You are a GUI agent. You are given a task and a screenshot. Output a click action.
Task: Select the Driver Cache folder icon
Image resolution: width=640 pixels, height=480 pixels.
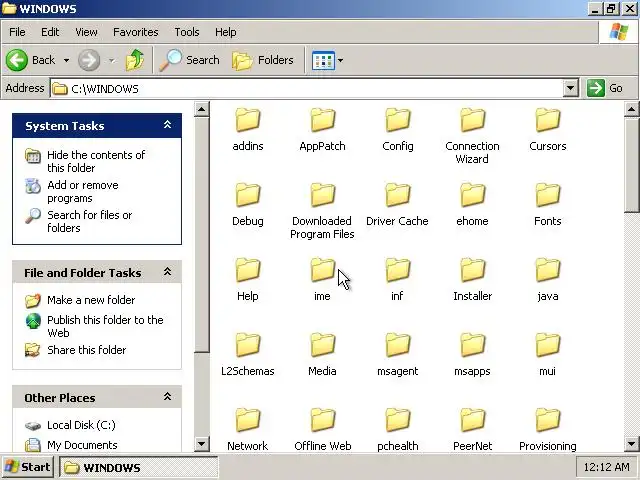tap(398, 195)
